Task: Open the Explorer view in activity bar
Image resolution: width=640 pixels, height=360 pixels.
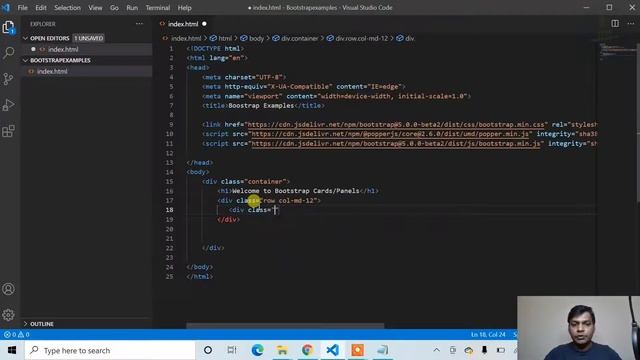Action: tap(9, 28)
